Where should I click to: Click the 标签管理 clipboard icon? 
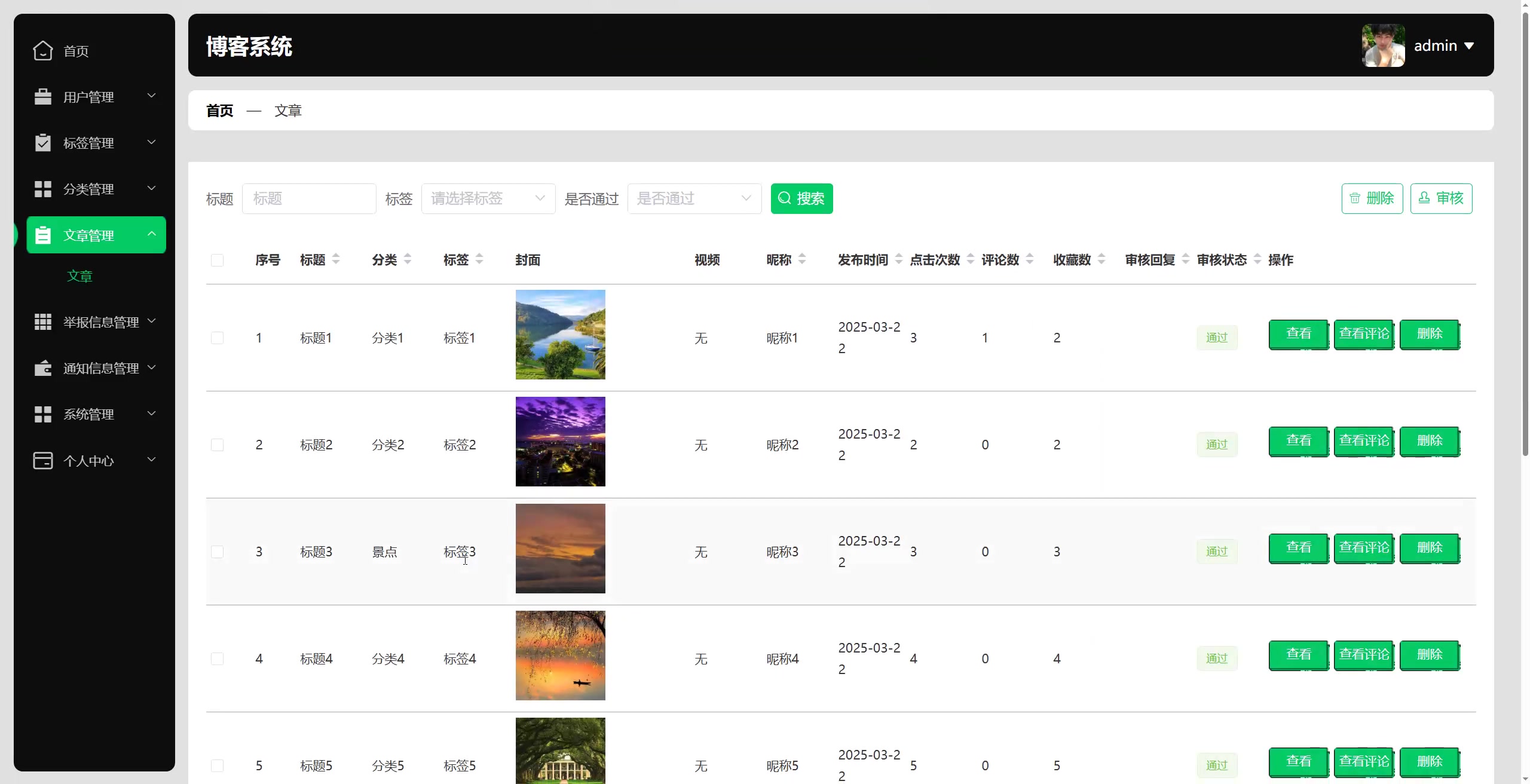pyautogui.click(x=42, y=142)
